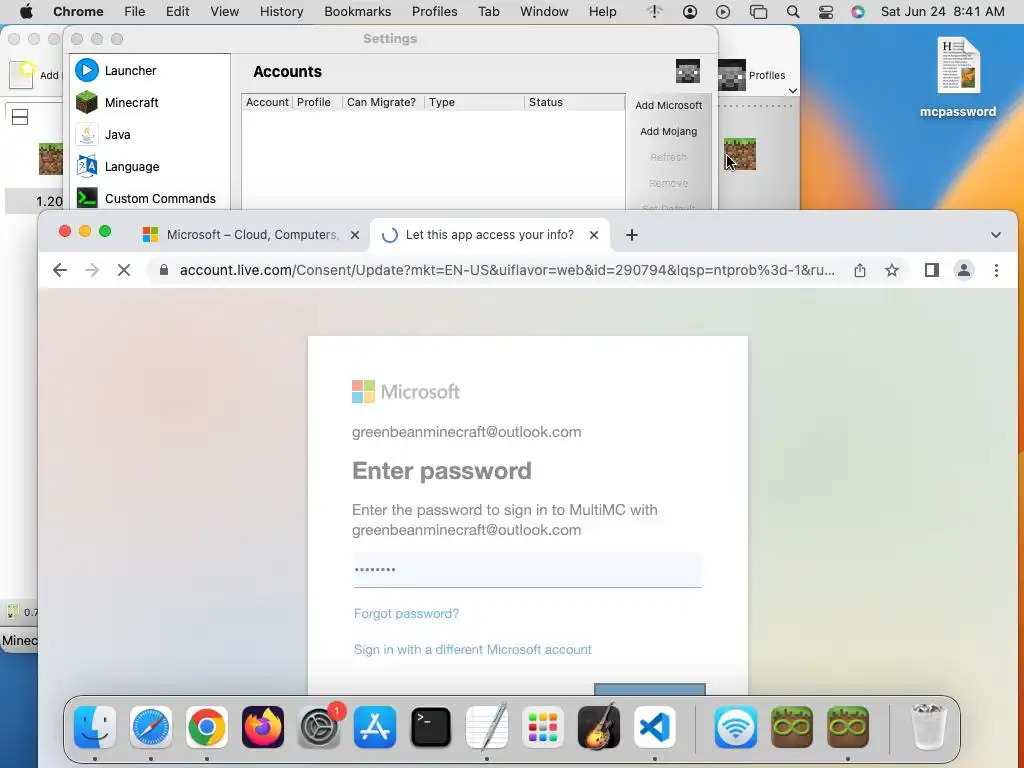Open Visual Studio Code from the Dock
The image size is (1024, 768).
[655, 727]
